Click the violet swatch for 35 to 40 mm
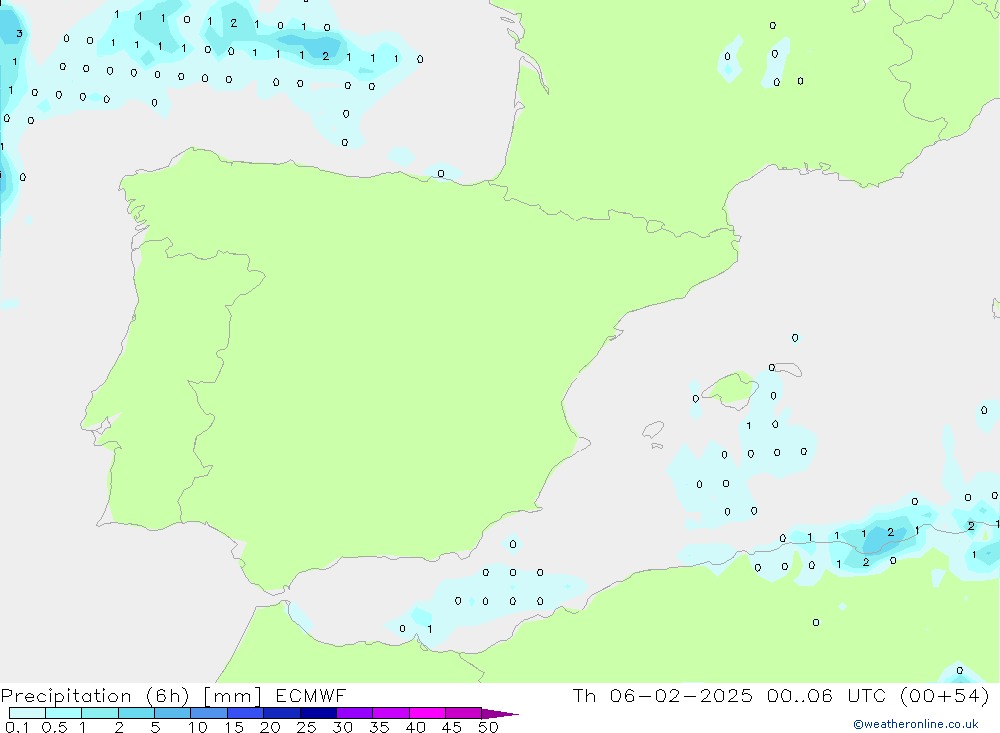 (x=391, y=713)
